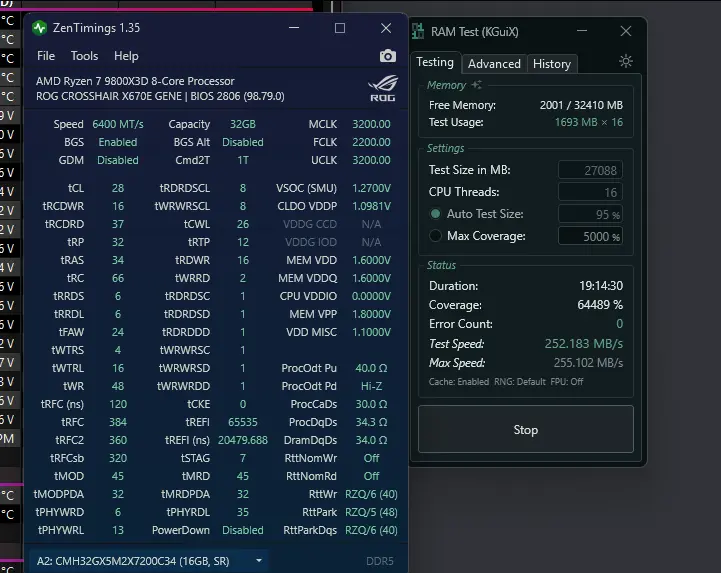The image size is (721, 573).
Task: Click the tCL value 28
Action: (x=118, y=188)
